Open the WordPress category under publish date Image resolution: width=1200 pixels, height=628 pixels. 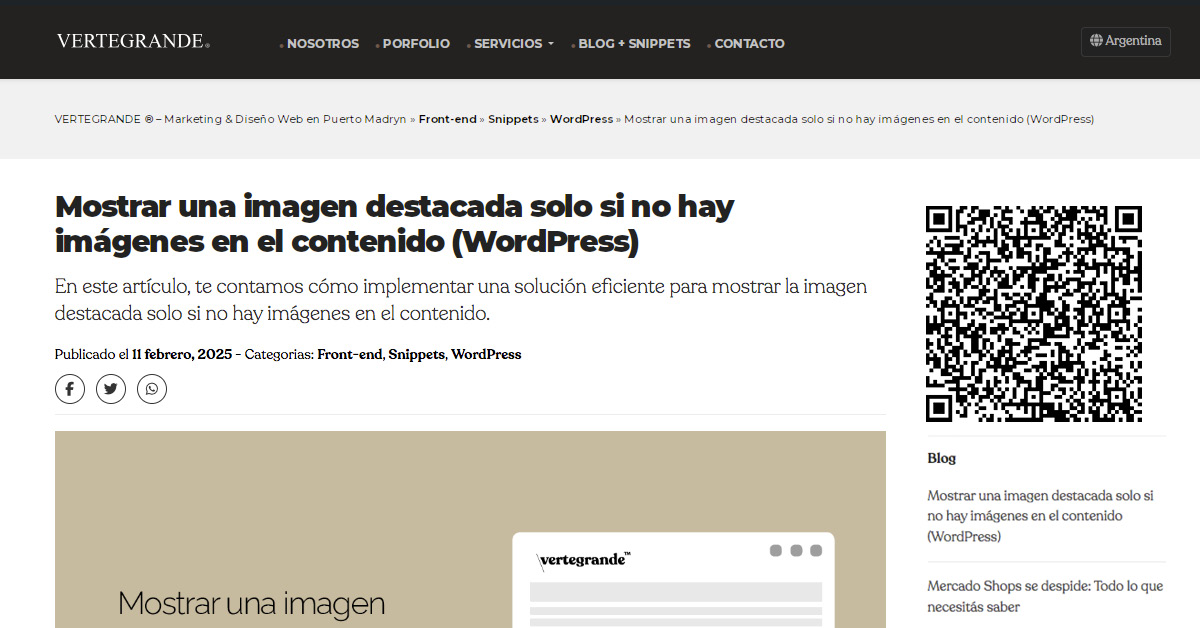click(486, 354)
